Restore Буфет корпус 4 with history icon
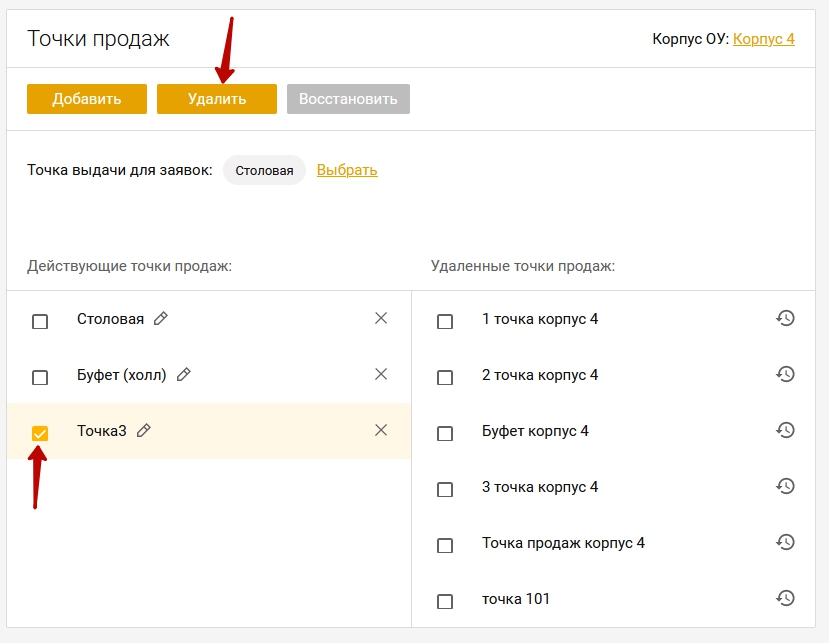 coord(786,430)
